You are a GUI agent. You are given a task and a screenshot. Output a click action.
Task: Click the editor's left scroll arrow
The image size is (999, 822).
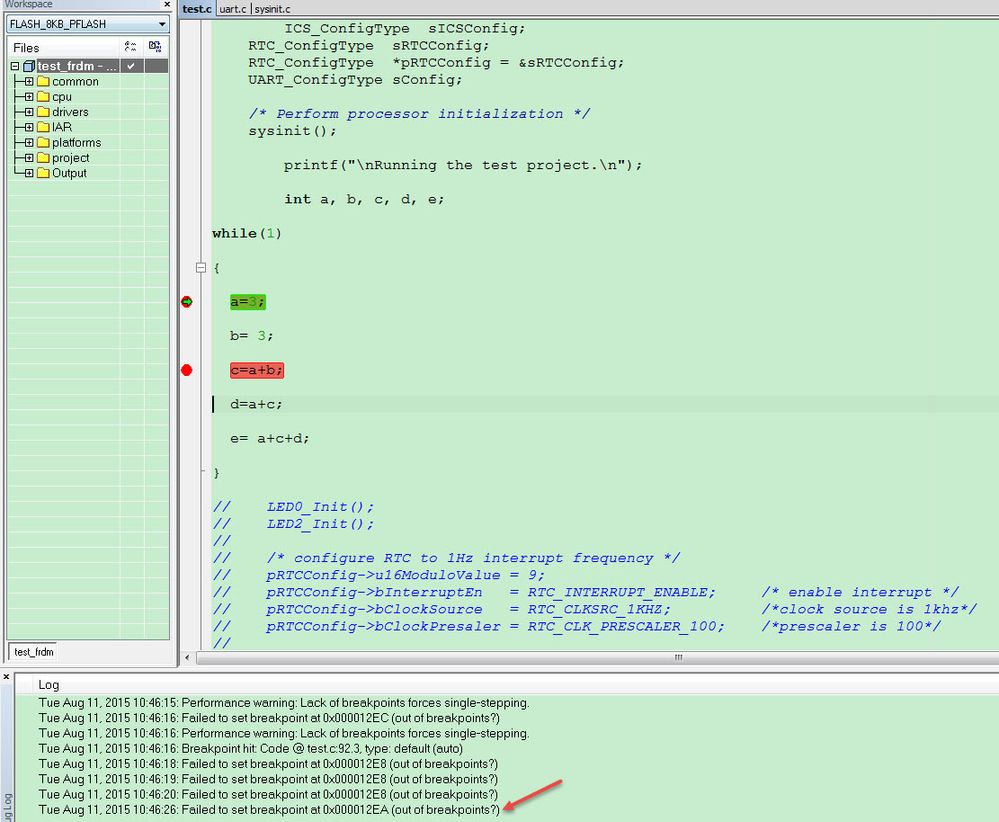point(187,657)
